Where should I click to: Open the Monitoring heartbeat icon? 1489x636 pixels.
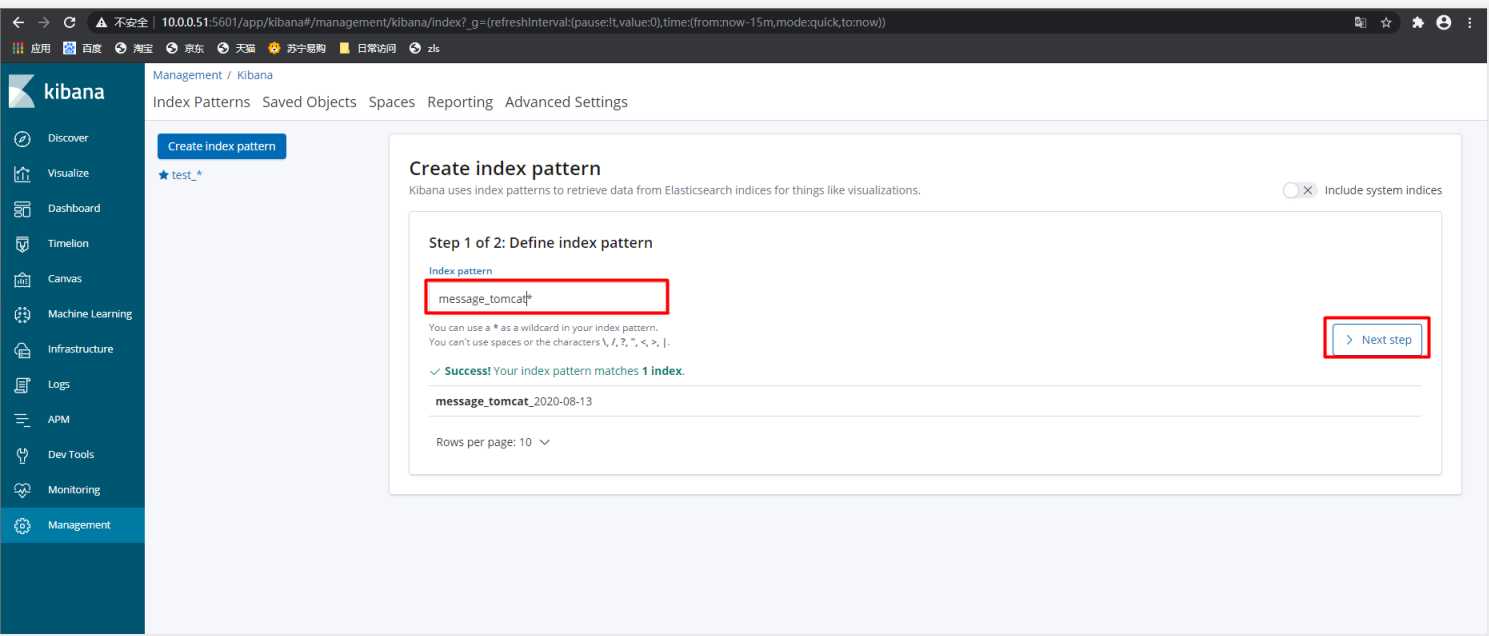(x=22, y=490)
